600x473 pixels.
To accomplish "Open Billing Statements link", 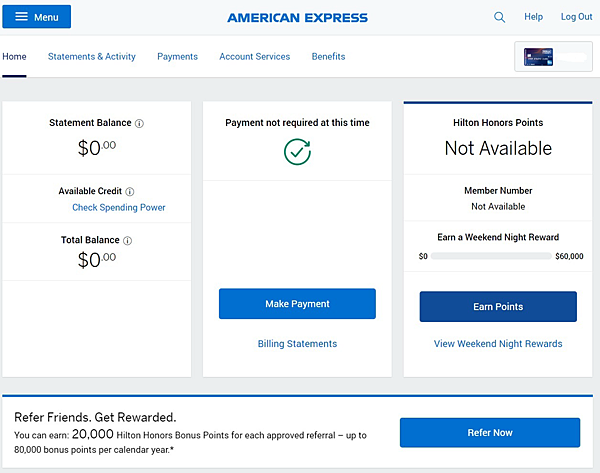I will click(297, 344).
